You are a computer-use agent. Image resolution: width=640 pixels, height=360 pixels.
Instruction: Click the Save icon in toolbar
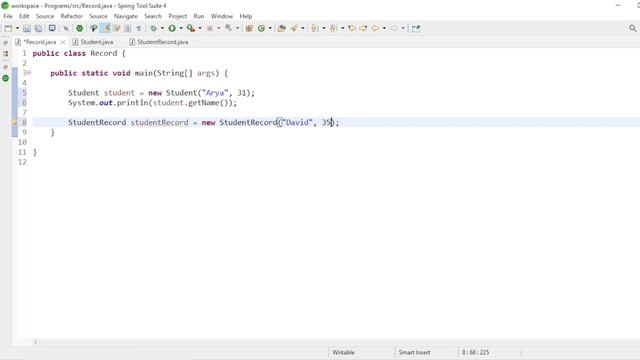(27, 28)
